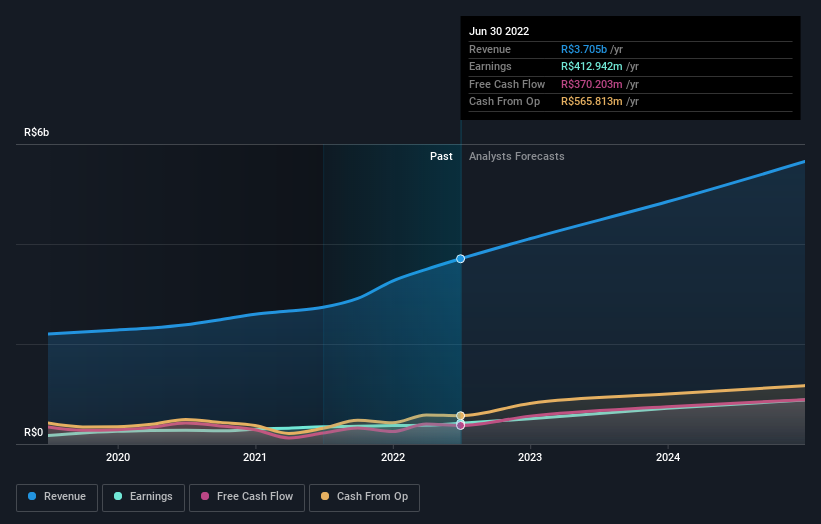Click the R$0 y-axis label
This screenshot has height=524, width=821.
click(x=34, y=432)
